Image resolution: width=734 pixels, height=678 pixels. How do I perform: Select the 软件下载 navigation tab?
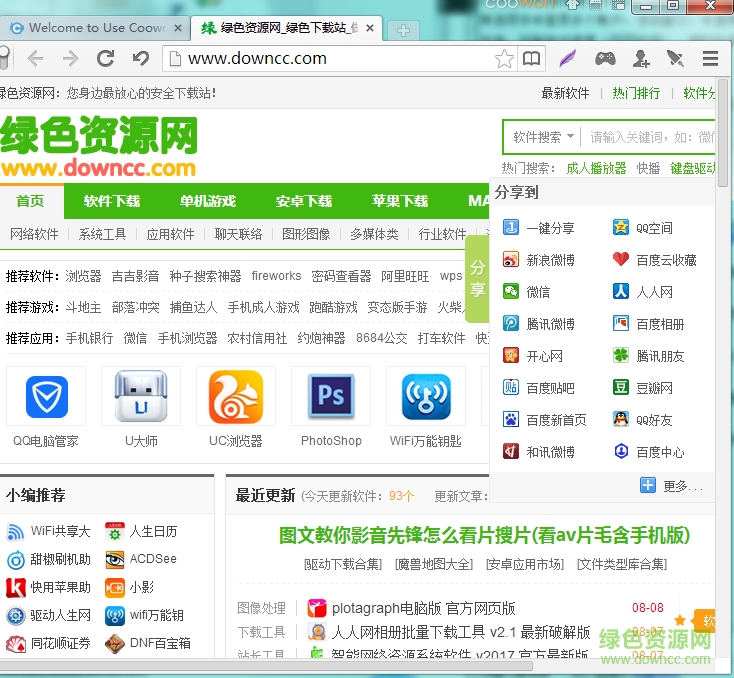[112, 201]
